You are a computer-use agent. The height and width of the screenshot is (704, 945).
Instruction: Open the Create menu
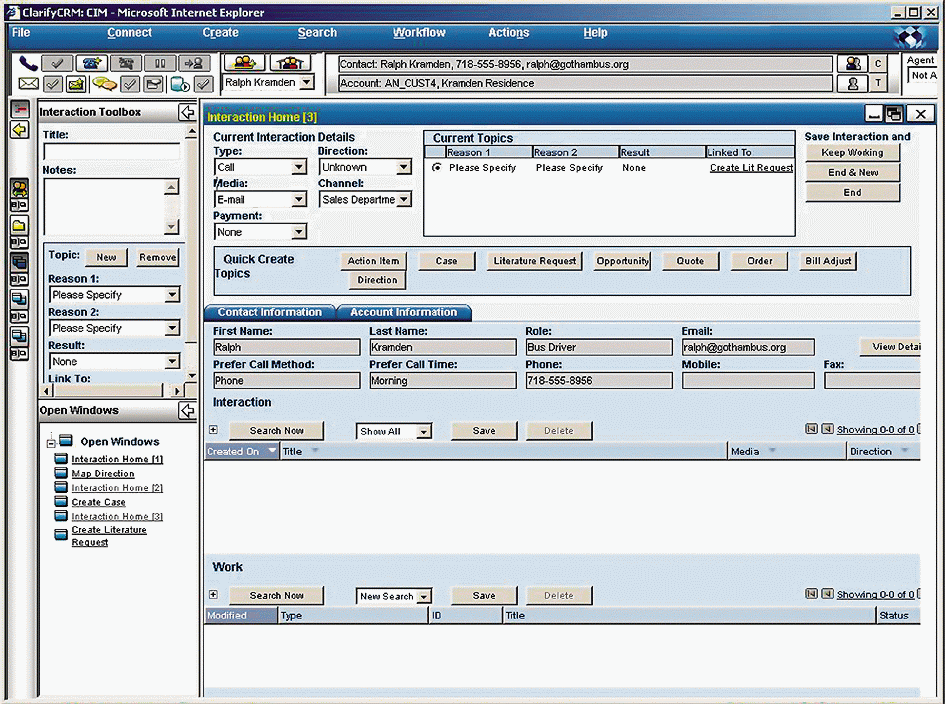[221, 33]
